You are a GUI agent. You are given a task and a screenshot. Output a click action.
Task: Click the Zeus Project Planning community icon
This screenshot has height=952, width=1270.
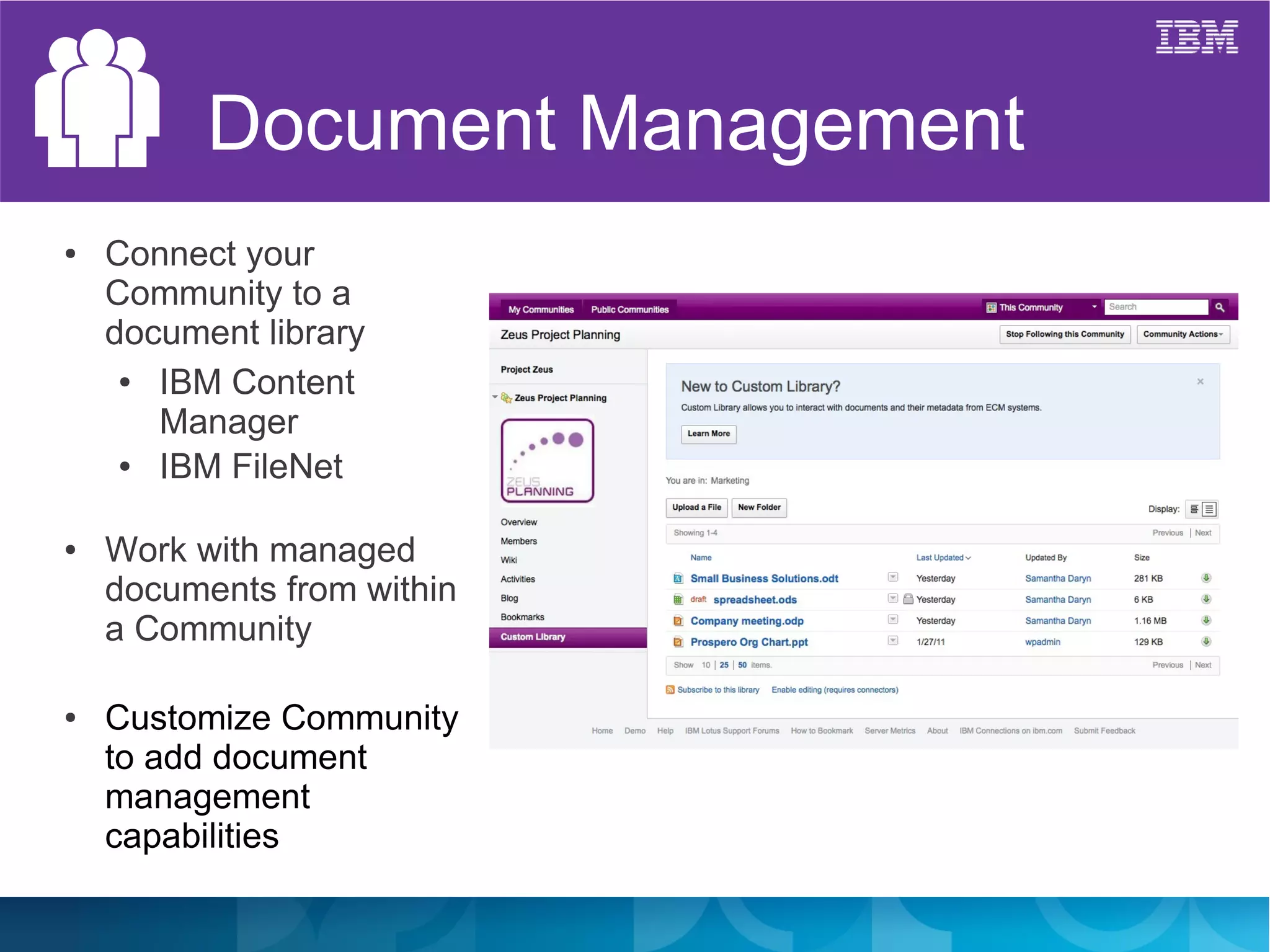(506, 398)
